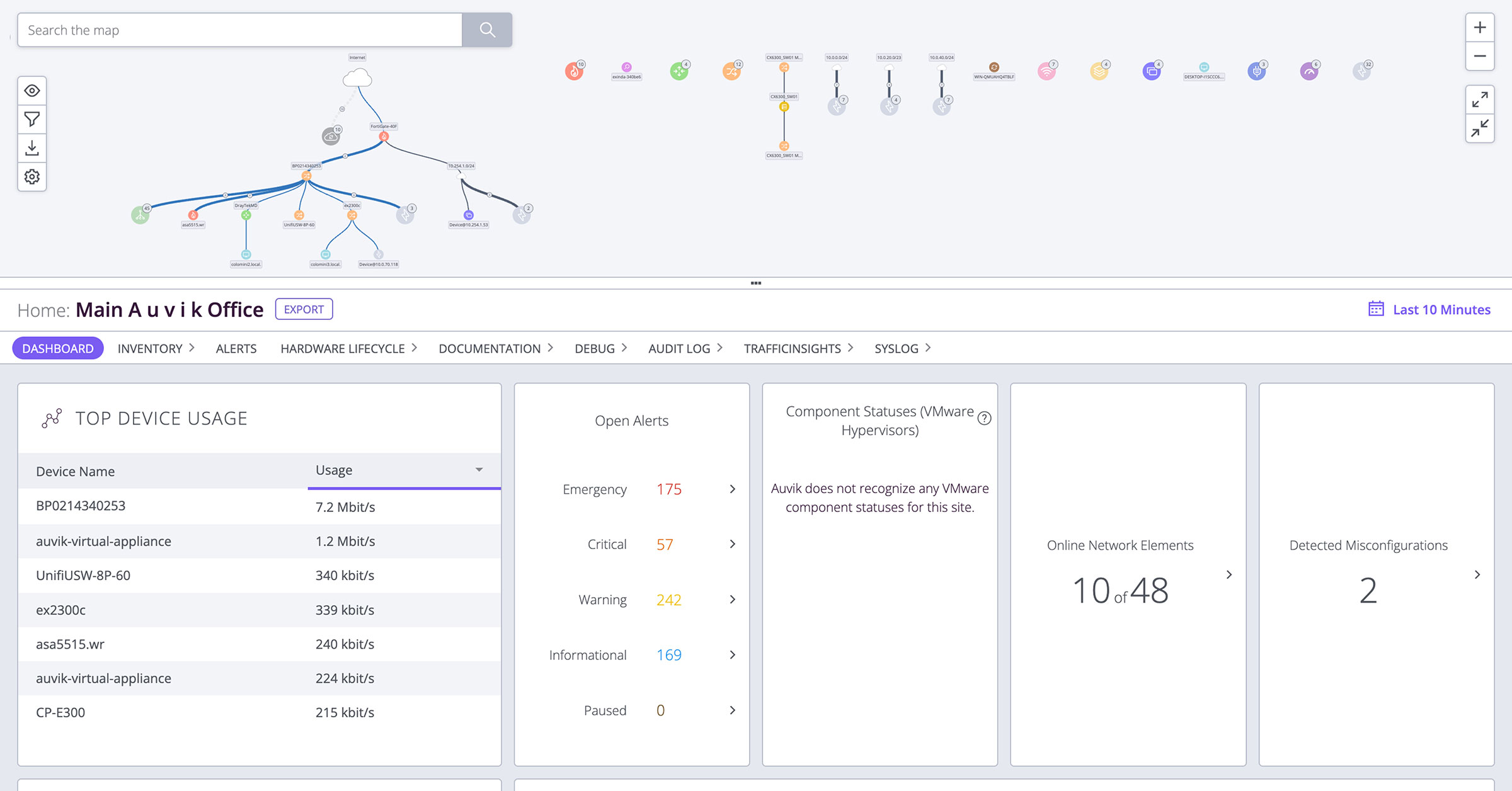The width and height of the screenshot is (1512, 791).
Task: Expand the map to full screen
Action: [1480, 99]
